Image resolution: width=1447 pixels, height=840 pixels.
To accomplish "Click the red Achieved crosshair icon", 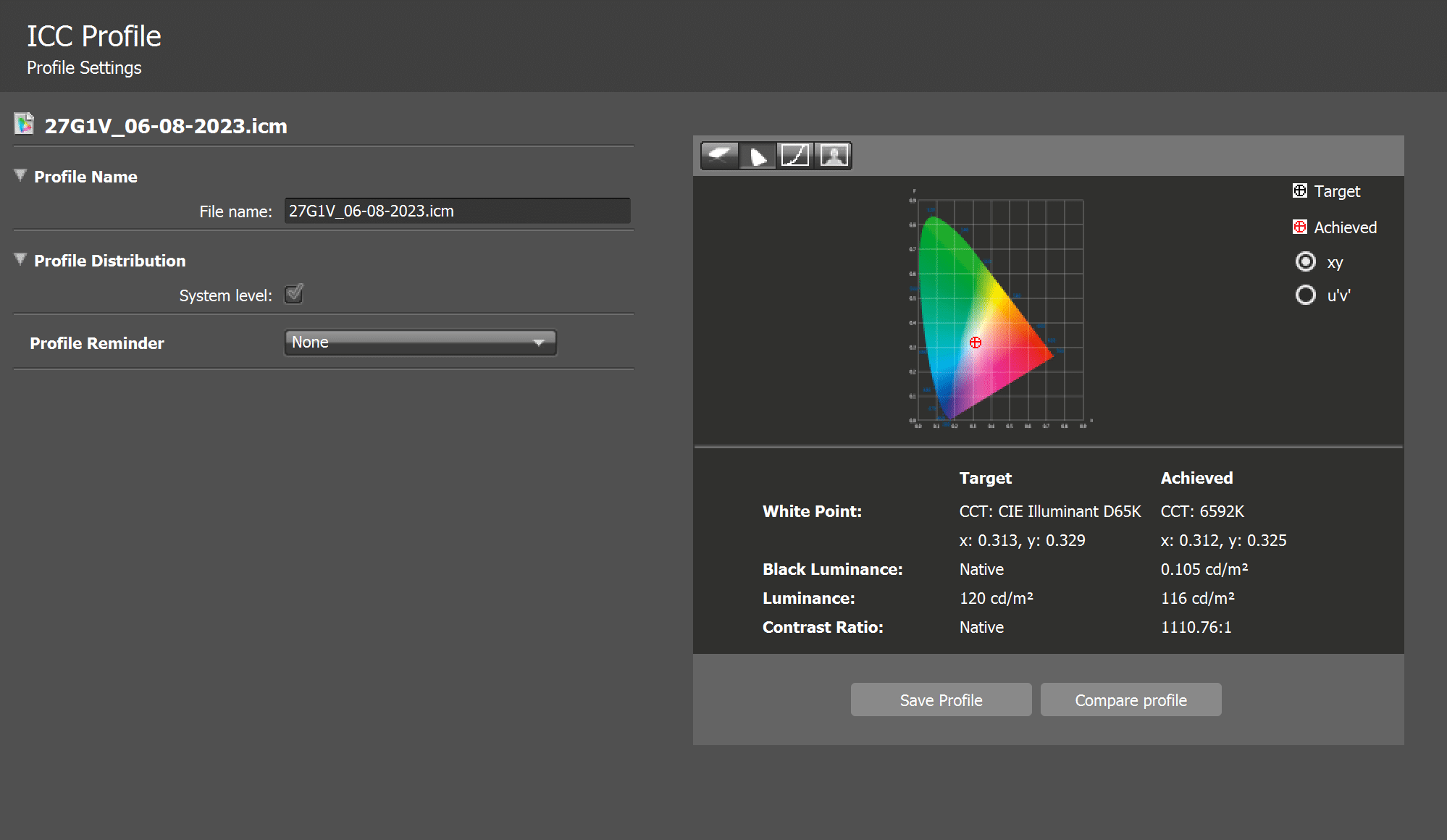I will [x=1300, y=227].
